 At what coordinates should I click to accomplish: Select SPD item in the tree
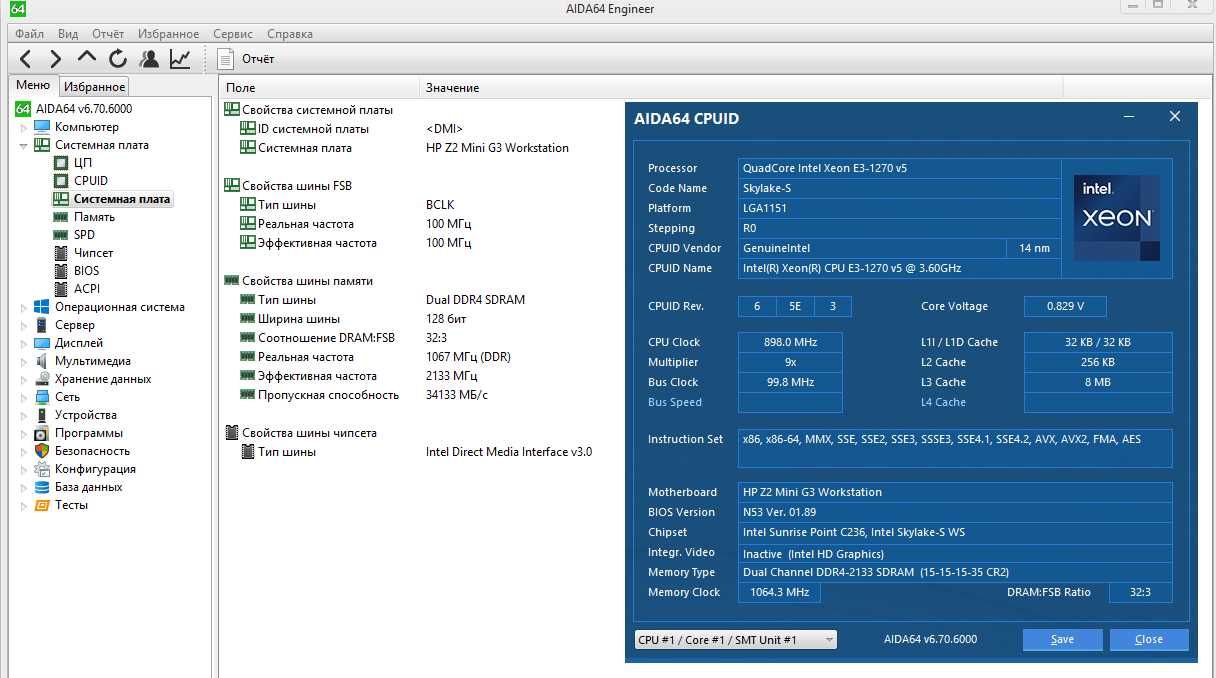click(84, 235)
